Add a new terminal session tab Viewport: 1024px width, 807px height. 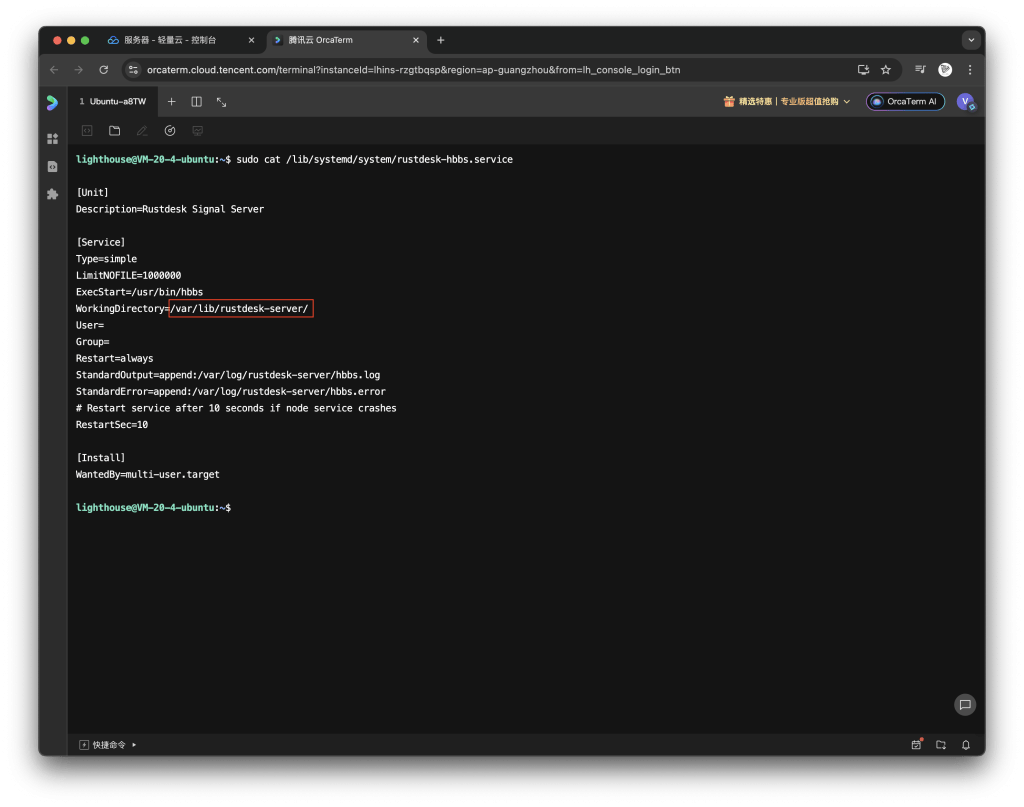(x=171, y=102)
